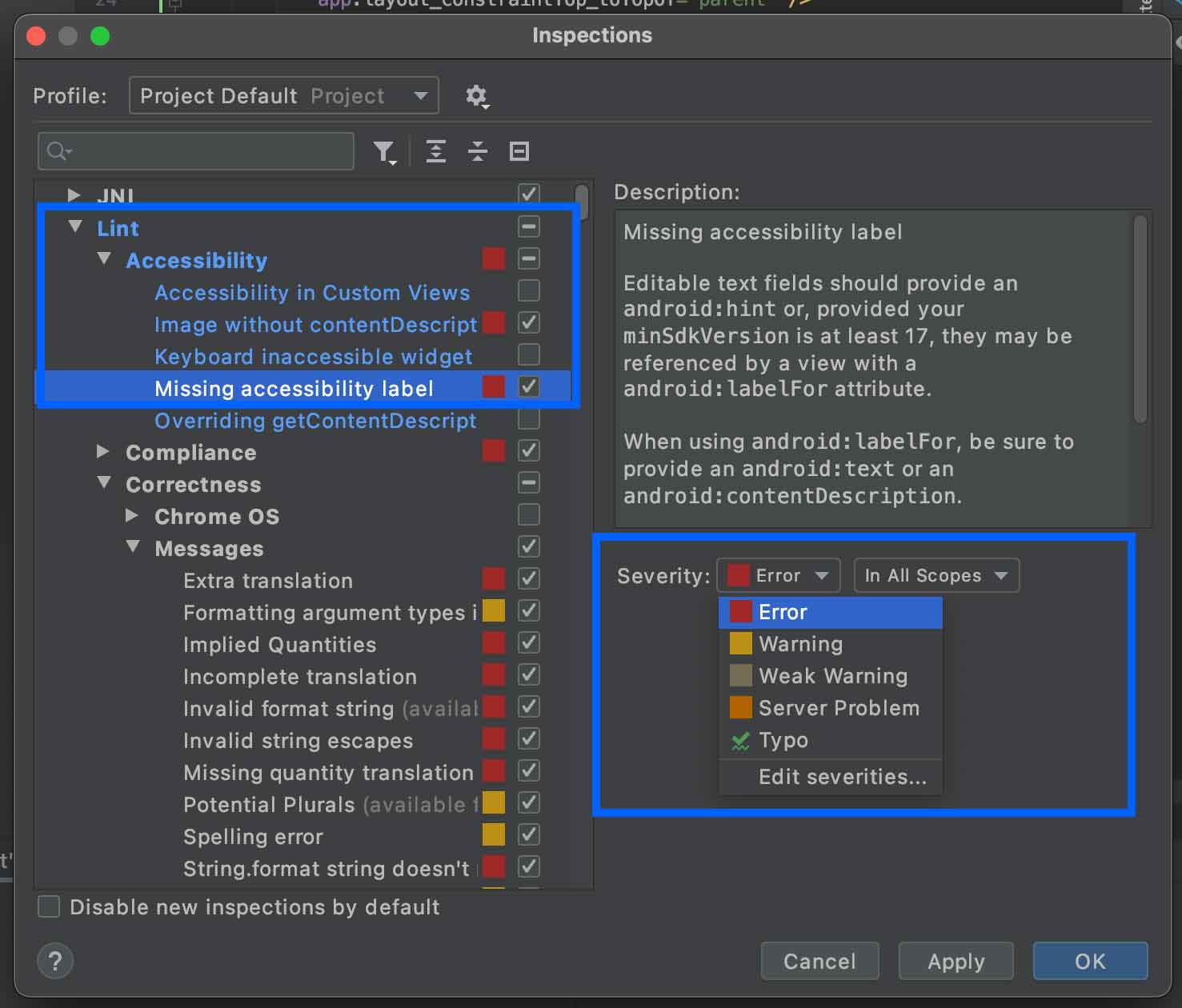Click the Expand All tree icon
Screen dimensions: 1182x1008
point(436,151)
